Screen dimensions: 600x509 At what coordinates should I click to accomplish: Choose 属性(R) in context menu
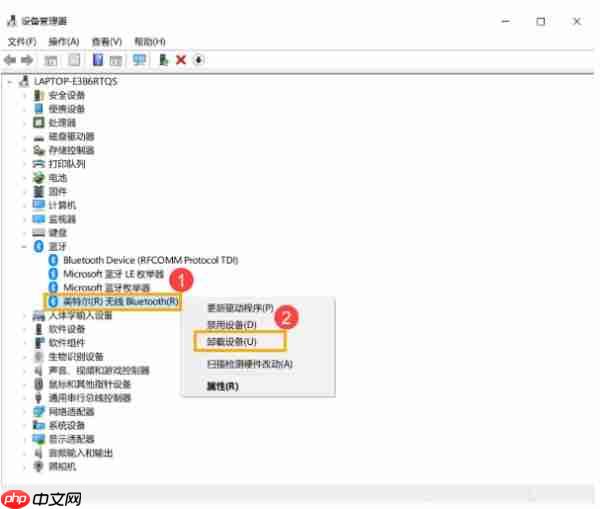click(223, 386)
